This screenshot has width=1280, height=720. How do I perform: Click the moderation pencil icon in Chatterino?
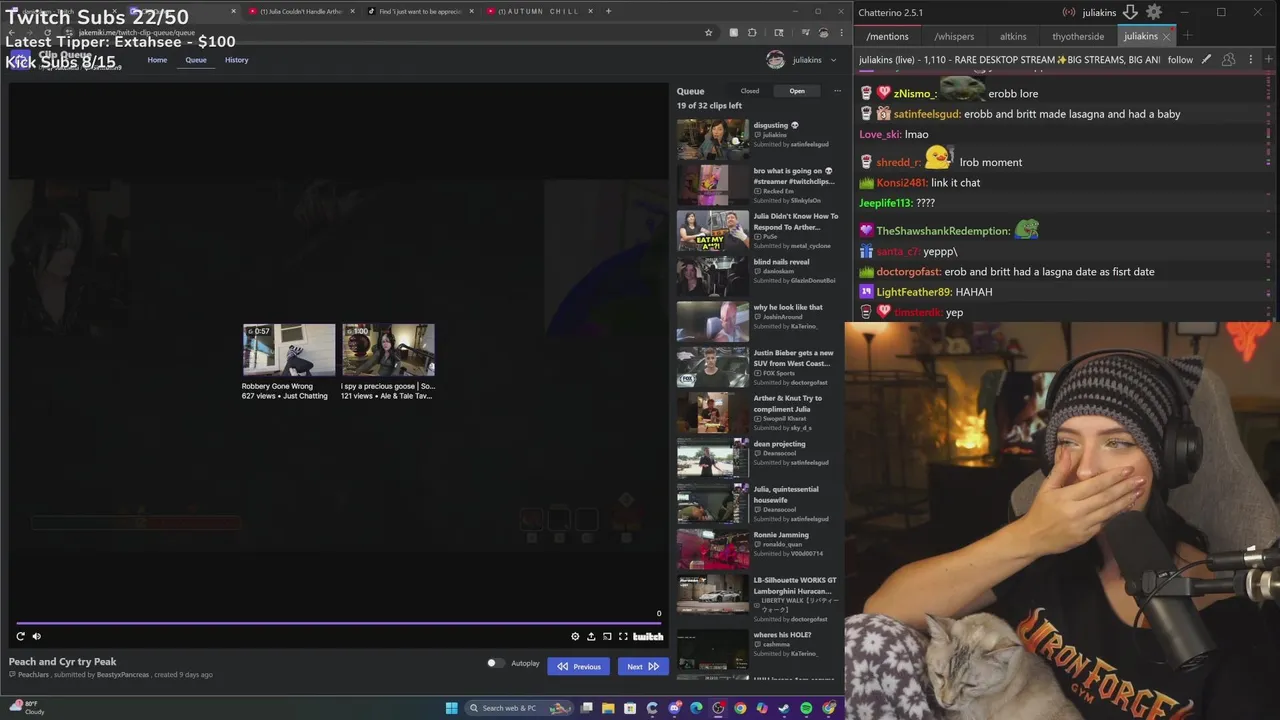coord(1206,60)
